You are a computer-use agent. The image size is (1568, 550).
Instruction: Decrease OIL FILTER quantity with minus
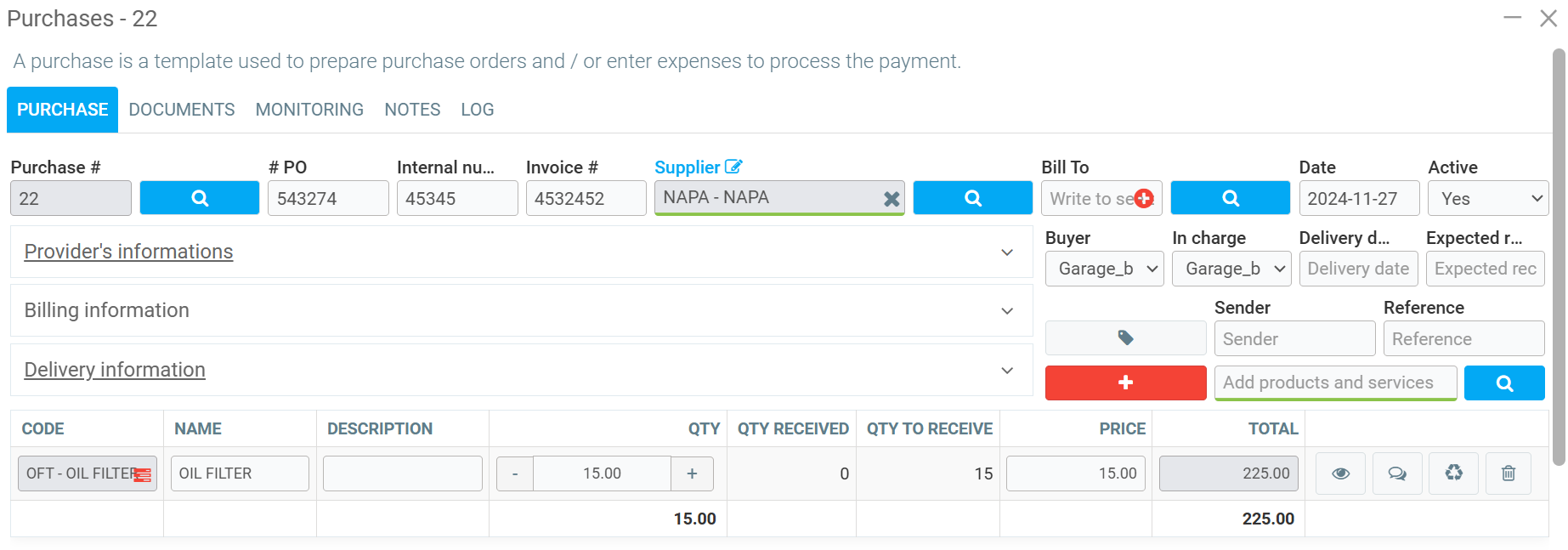click(515, 473)
